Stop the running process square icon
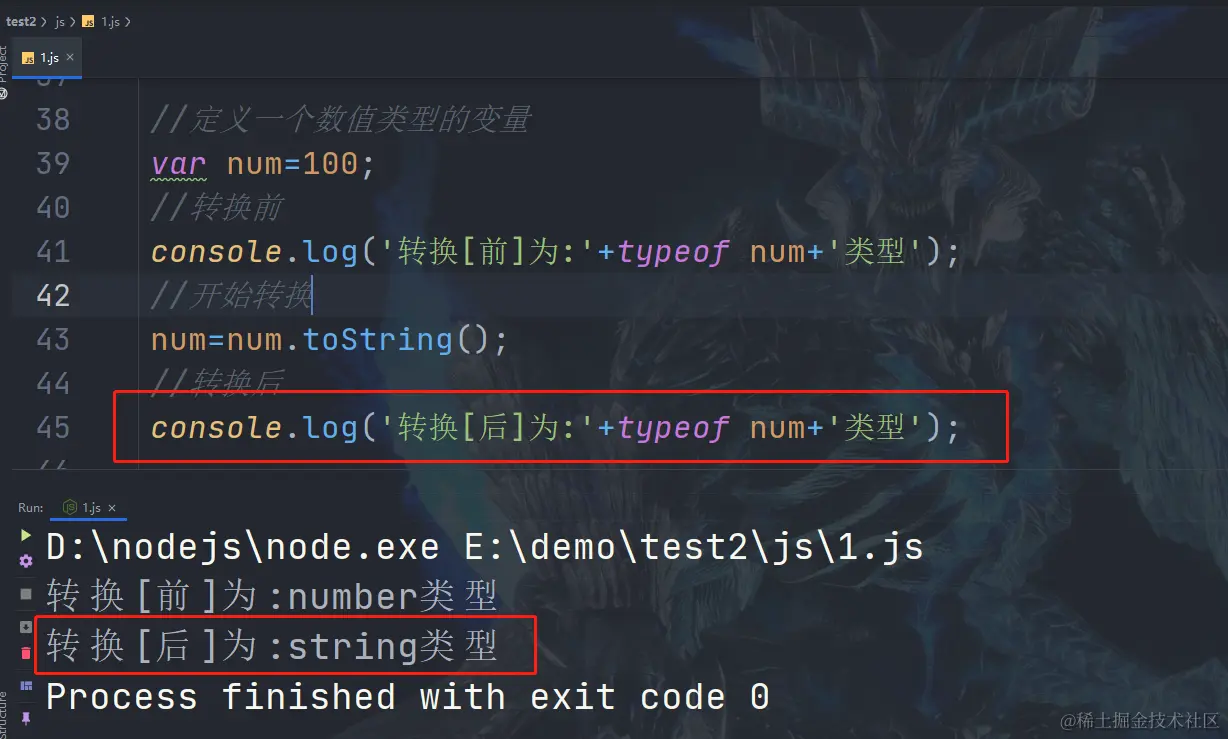Viewport: 1228px width, 739px height. 26,594
